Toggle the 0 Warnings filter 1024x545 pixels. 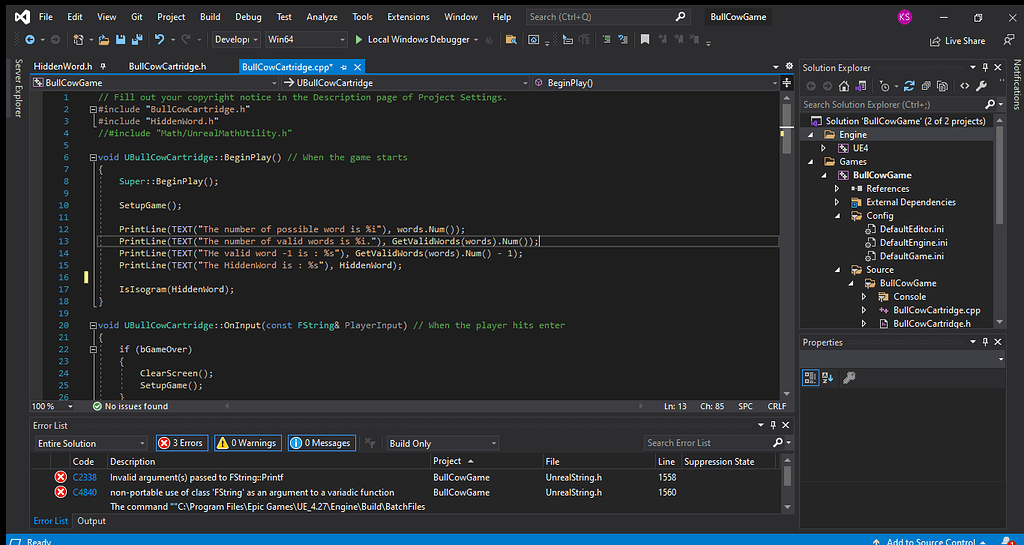(246, 443)
